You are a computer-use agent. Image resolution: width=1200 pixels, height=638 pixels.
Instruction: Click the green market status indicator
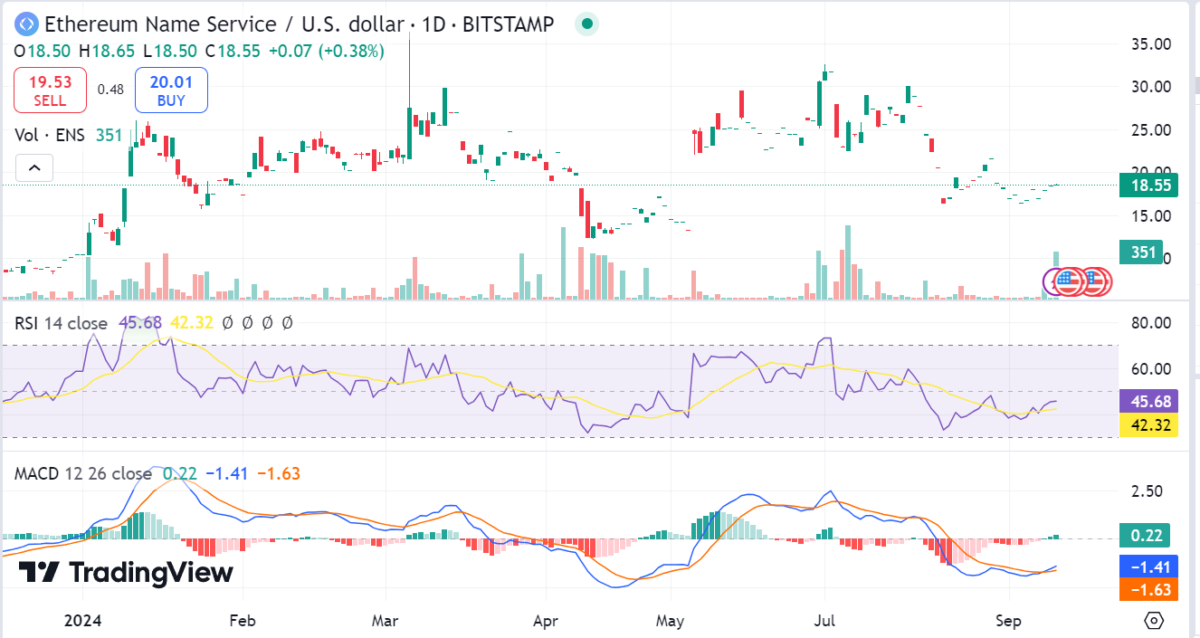(x=587, y=24)
